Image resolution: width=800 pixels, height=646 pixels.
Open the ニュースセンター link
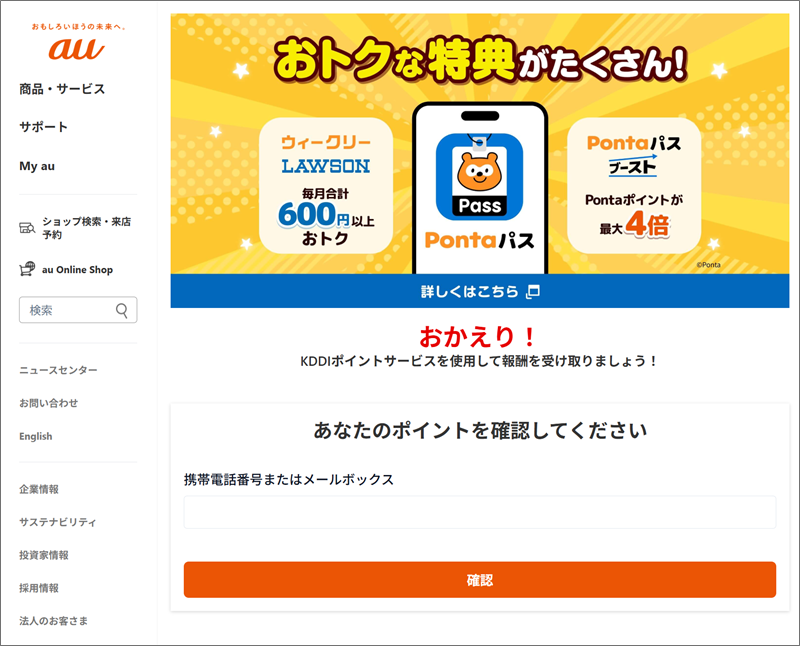(58, 370)
